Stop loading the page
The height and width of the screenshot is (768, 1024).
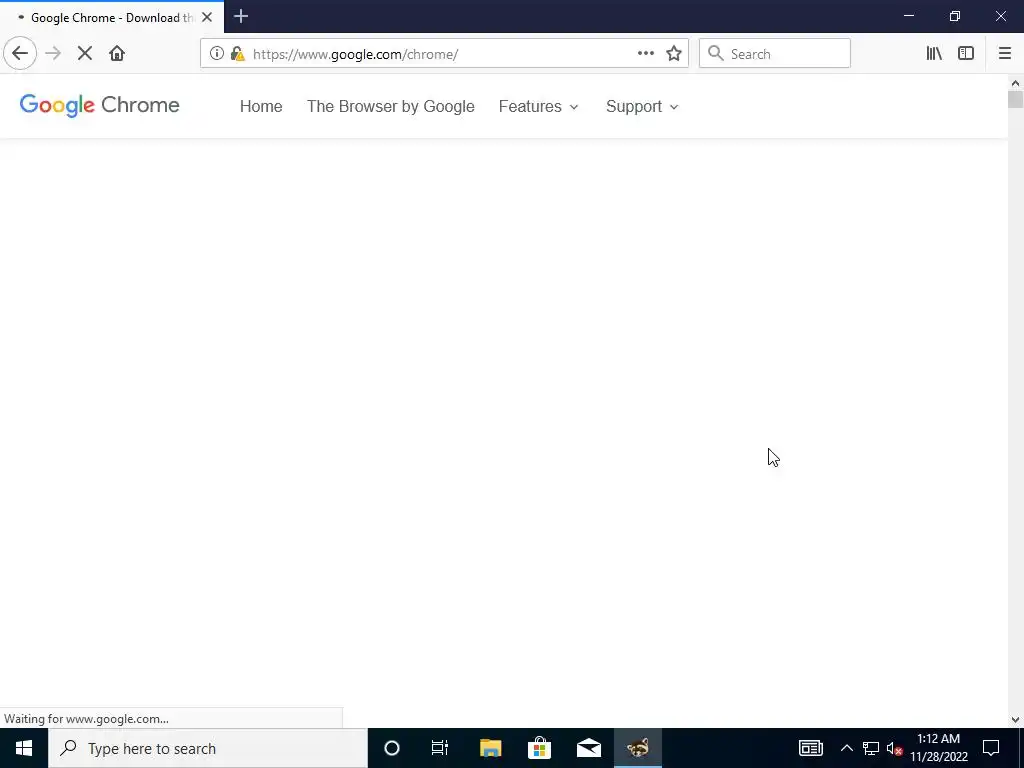[x=85, y=54]
